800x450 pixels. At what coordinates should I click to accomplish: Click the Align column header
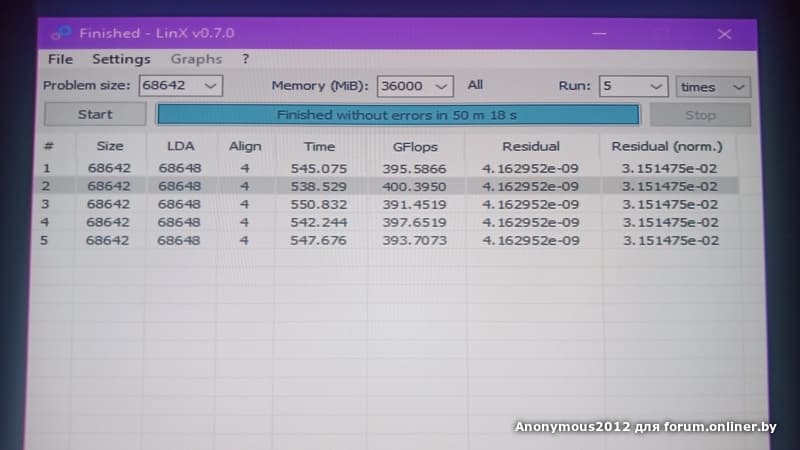245,146
